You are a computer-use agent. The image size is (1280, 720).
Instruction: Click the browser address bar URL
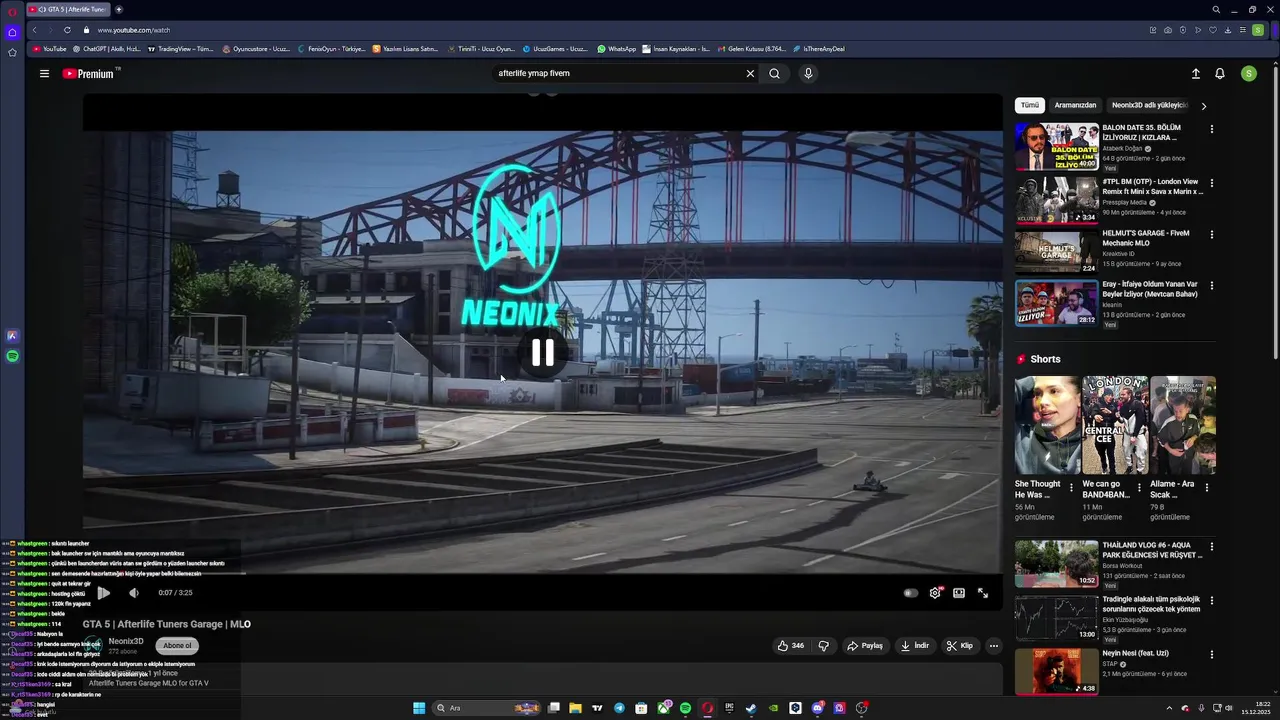[134, 30]
